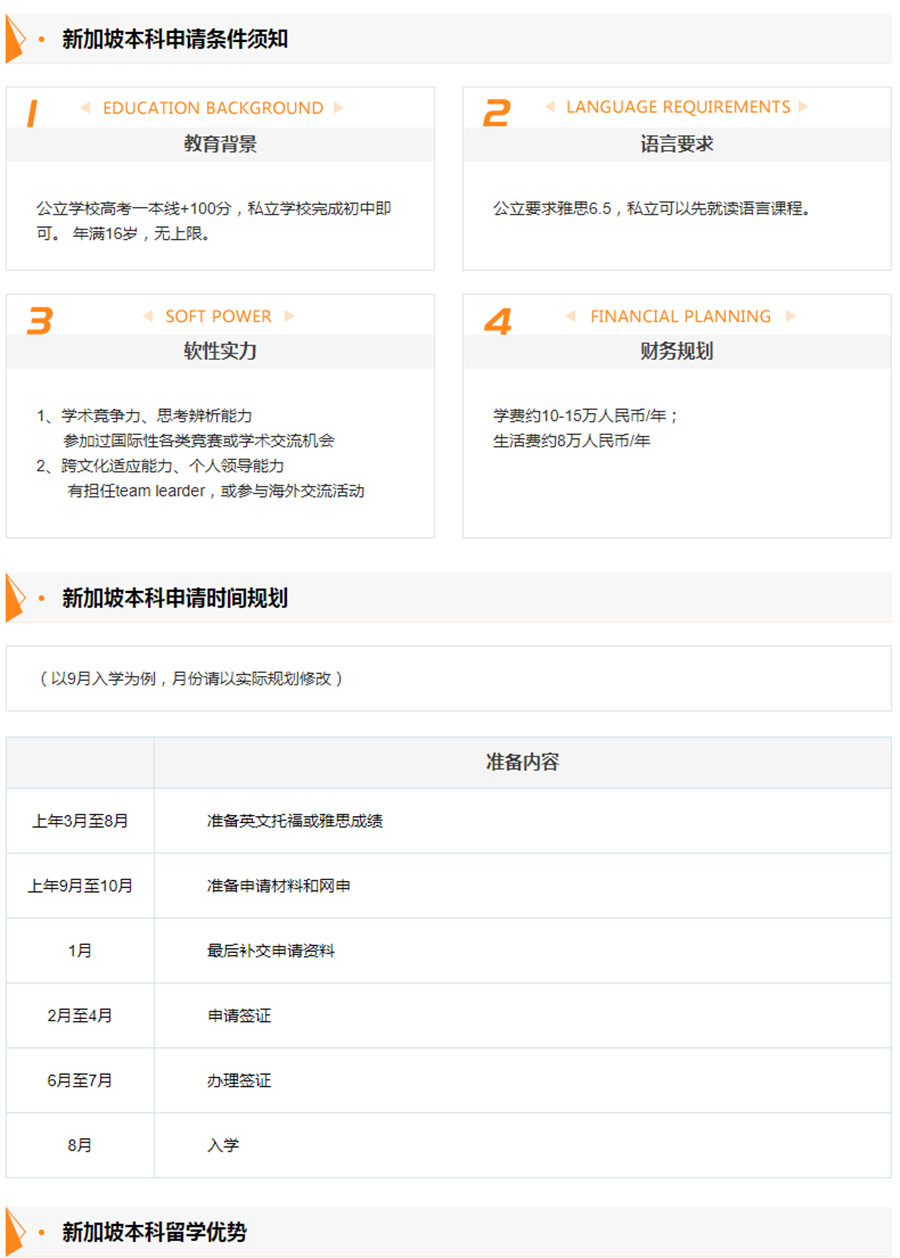Click the orange number 4 icon

tap(497, 321)
